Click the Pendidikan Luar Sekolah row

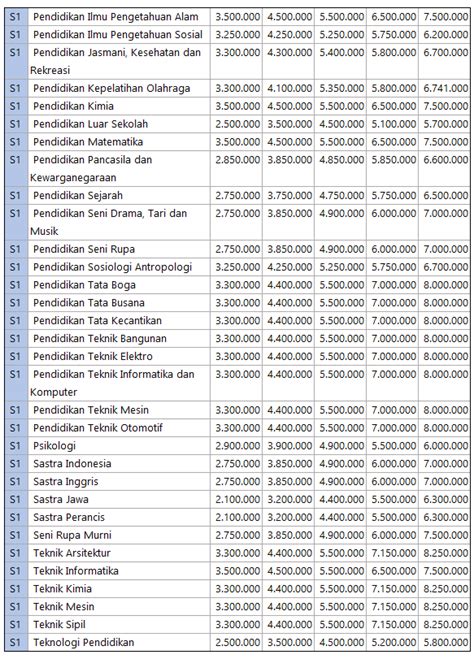tap(237, 124)
